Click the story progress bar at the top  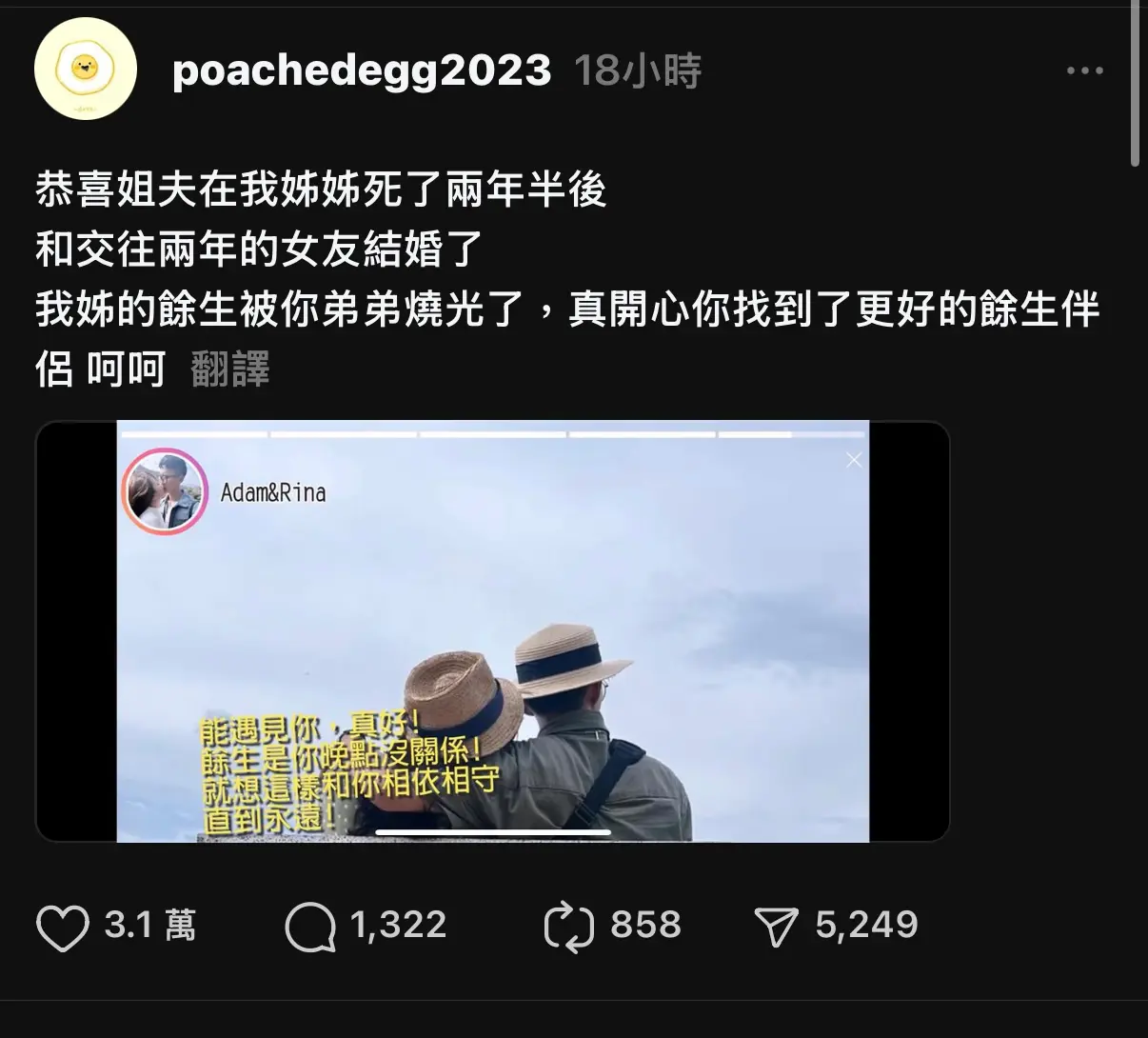click(492, 434)
